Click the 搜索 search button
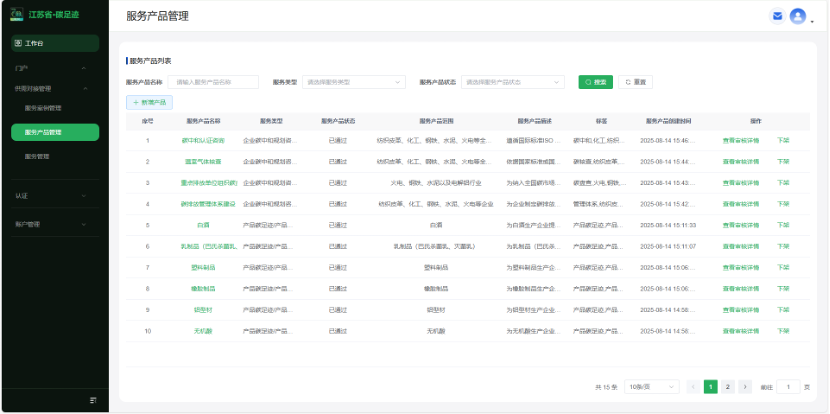 tap(595, 82)
